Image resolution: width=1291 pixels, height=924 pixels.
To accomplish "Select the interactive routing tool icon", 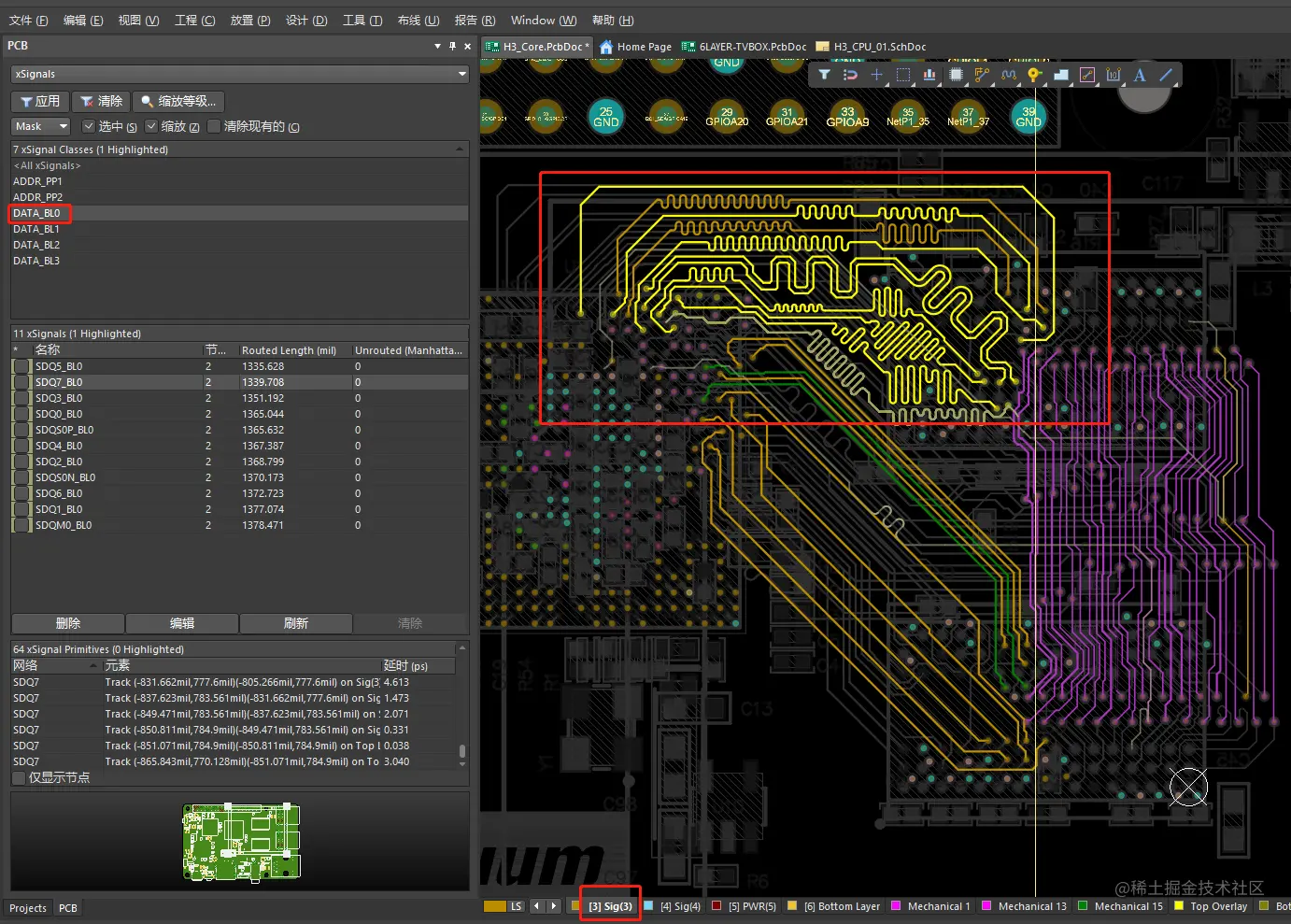I will click(982, 75).
